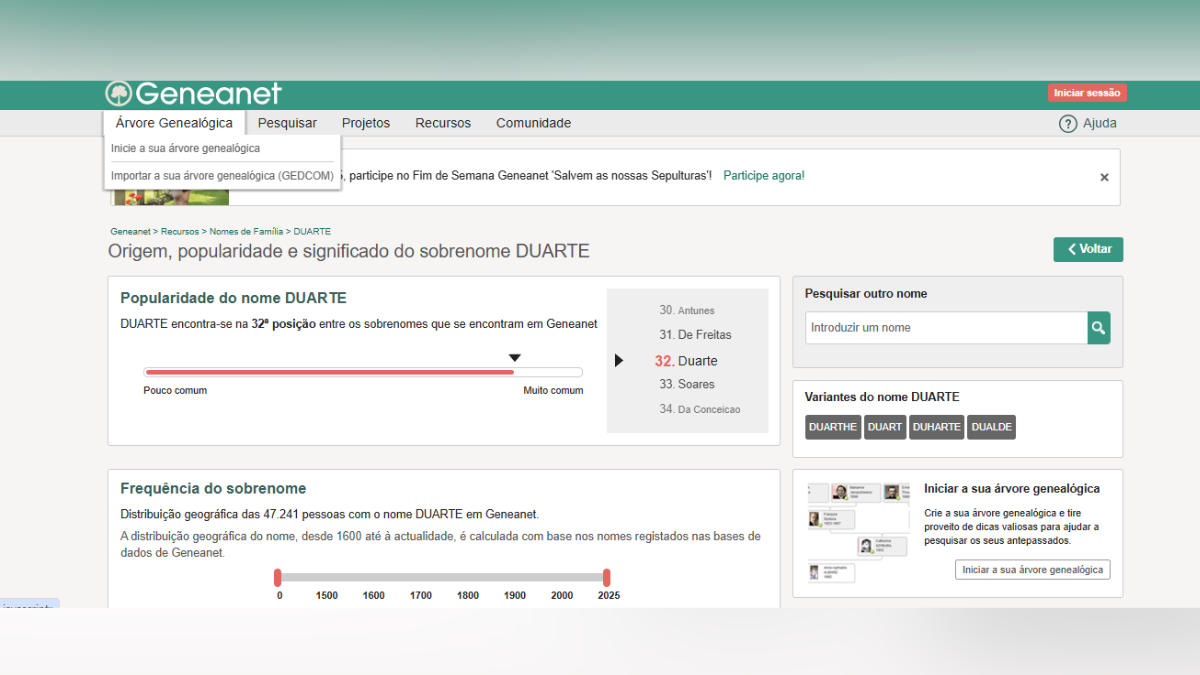Close the banner with the X icon

tap(1104, 177)
